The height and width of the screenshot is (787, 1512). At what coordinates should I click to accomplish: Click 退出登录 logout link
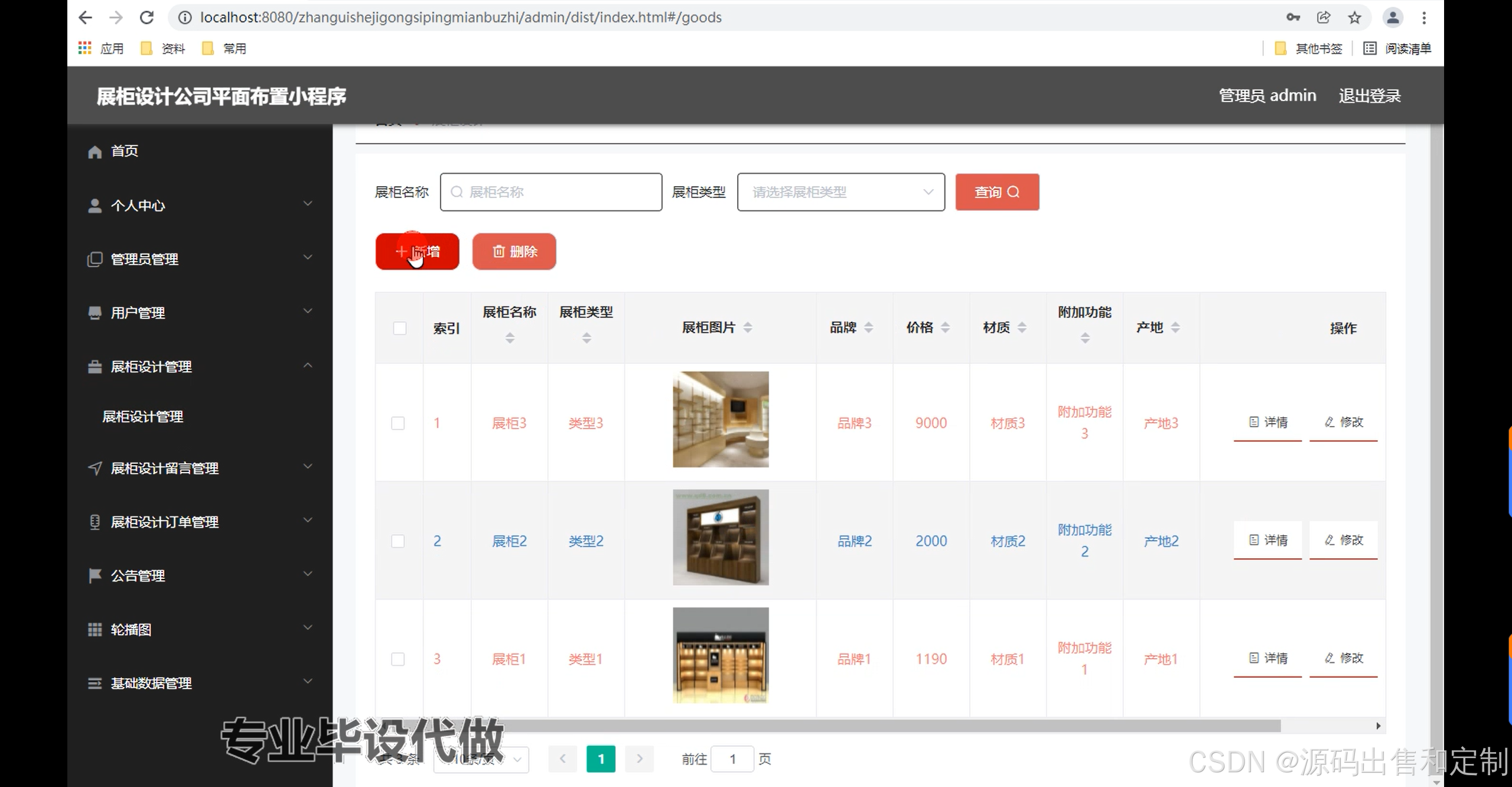click(x=1369, y=96)
